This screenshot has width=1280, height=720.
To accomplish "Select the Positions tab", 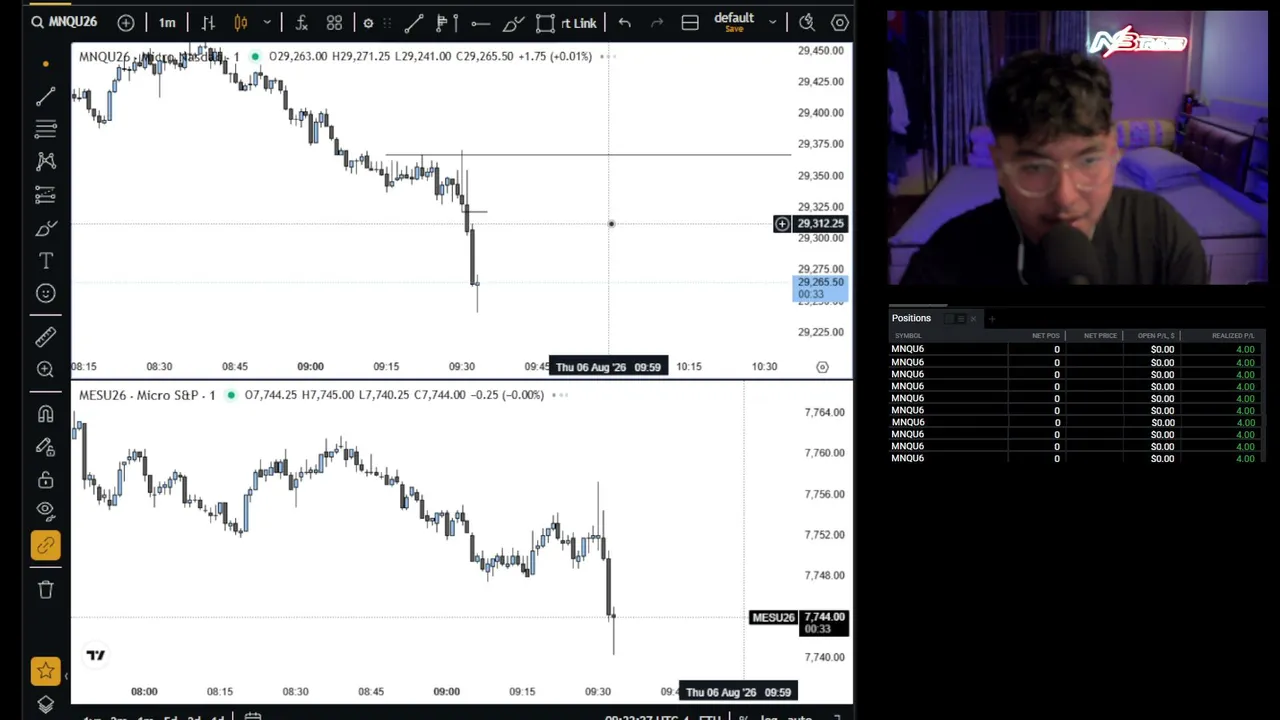I will click(x=911, y=318).
